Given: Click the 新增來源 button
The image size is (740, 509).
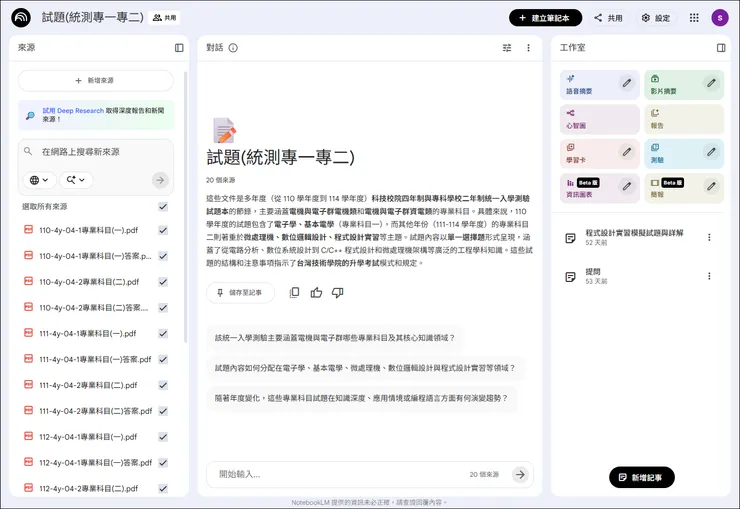Looking at the screenshot, I should [96, 81].
